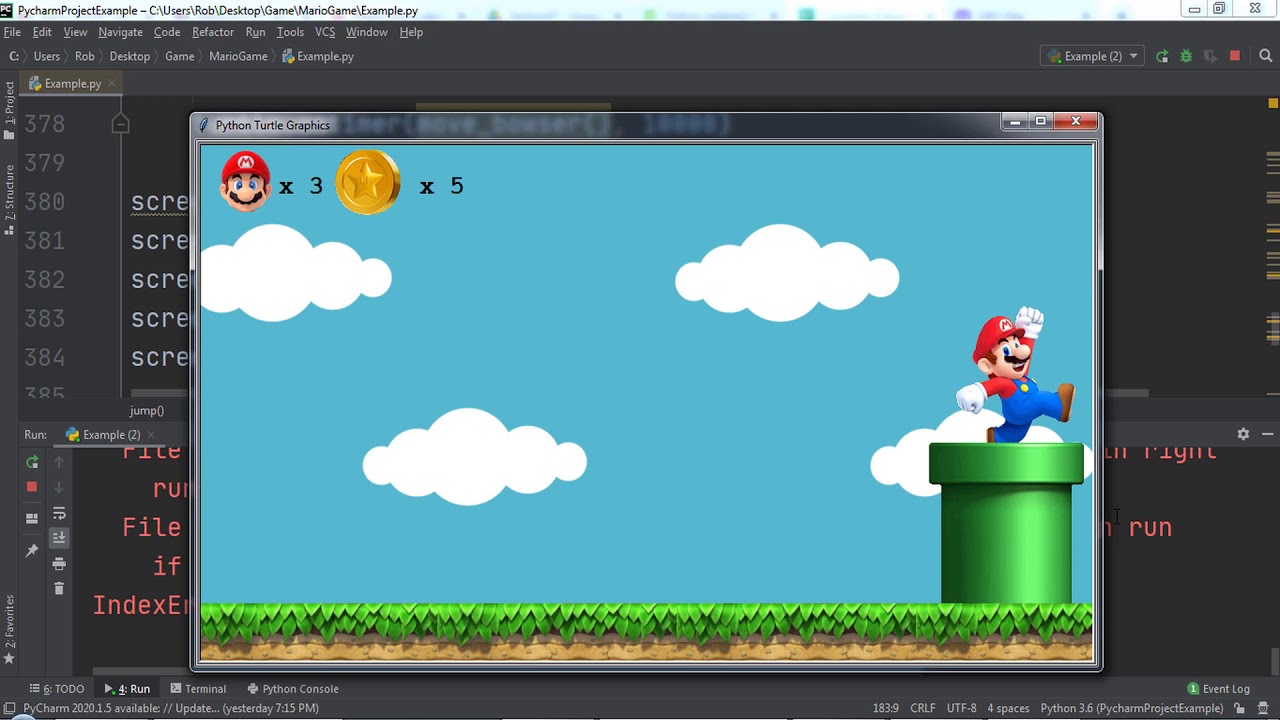Image resolution: width=1280 pixels, height=720 pixels.
Task: Click the print icon in Run panel
Action: coord(59,564)
